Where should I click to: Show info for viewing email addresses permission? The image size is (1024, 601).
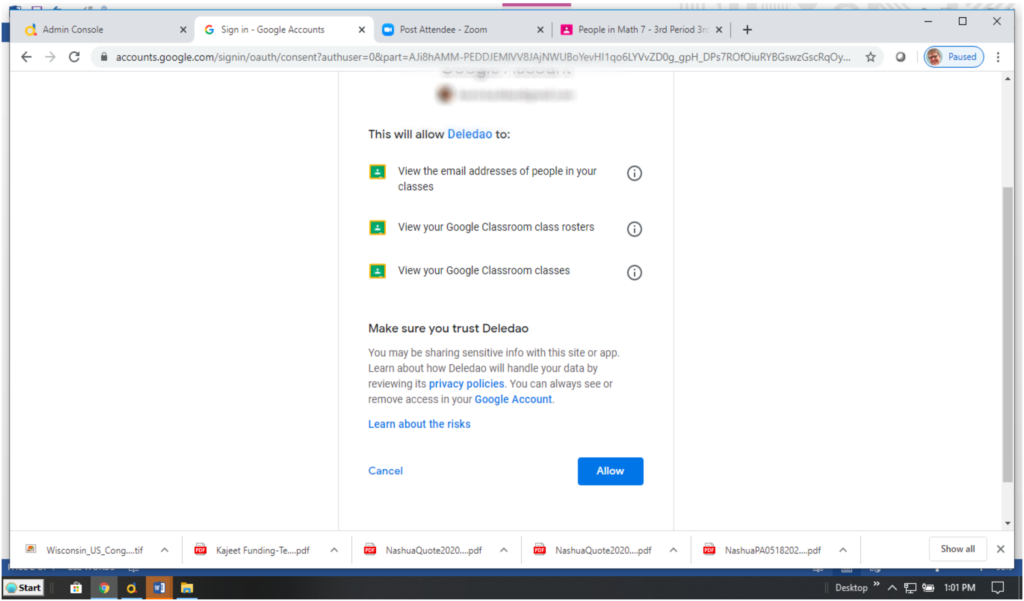pyautogui.click(x=634, y=173)
